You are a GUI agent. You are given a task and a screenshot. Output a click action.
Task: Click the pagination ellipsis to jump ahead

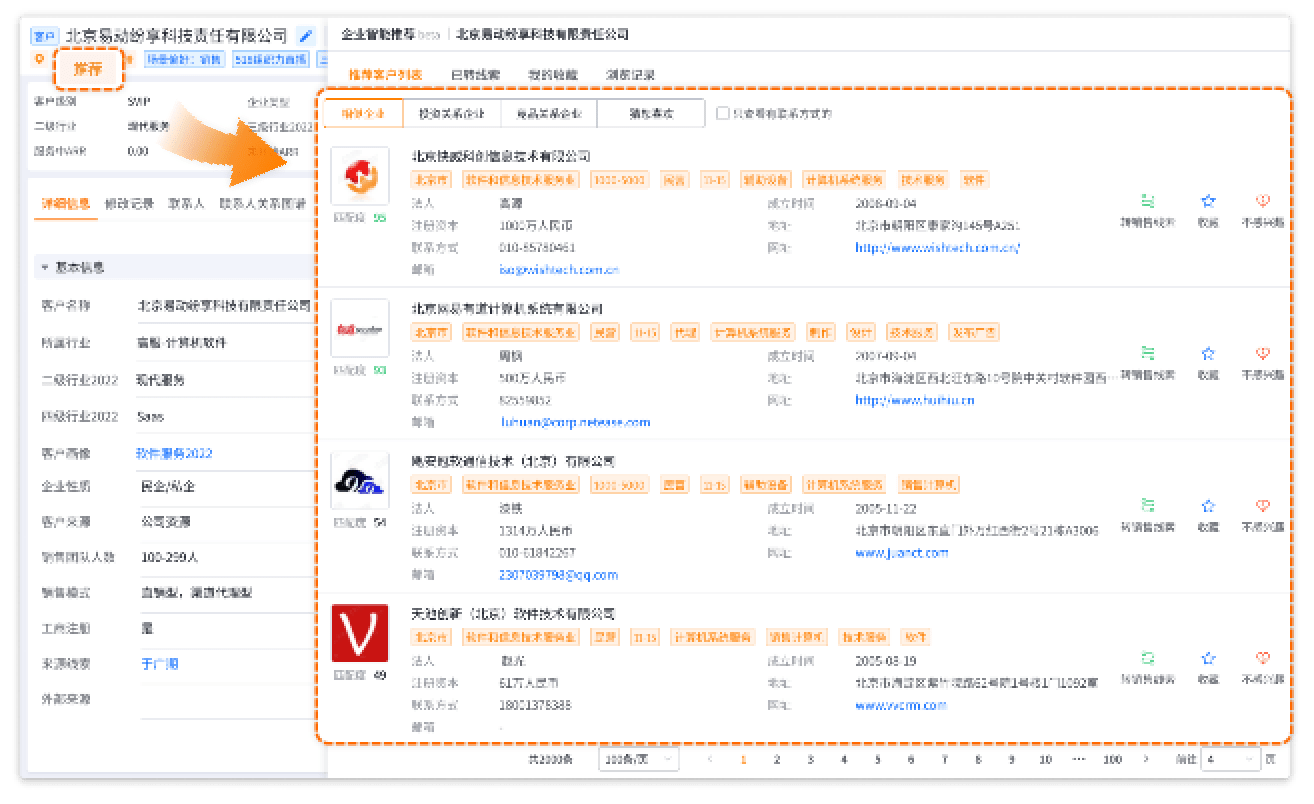click(1079, 760)
